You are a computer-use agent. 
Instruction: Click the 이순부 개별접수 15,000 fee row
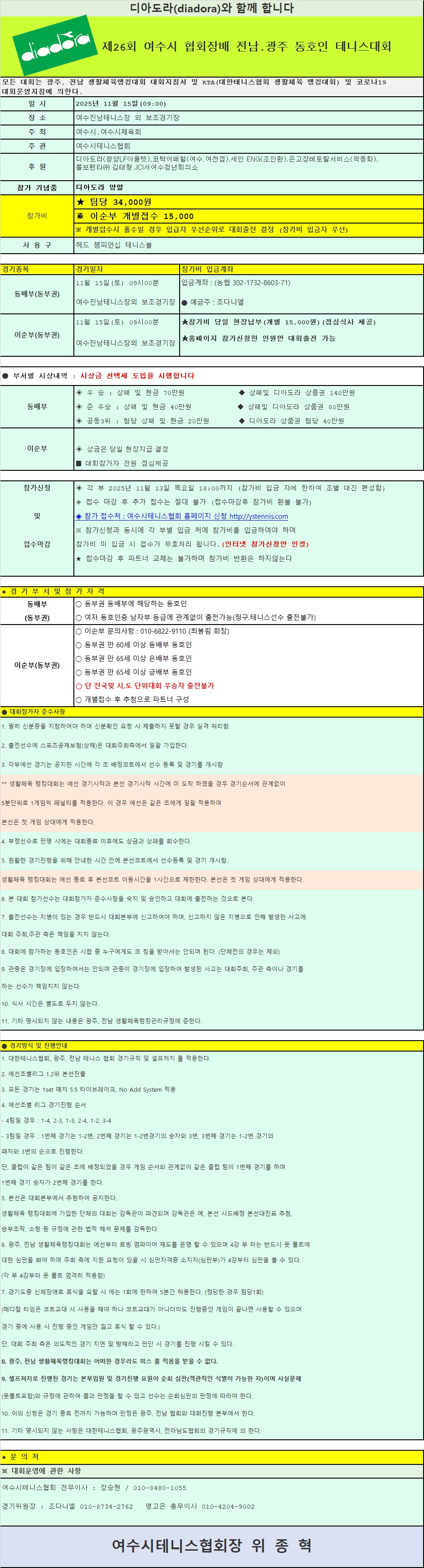(135, 216)
